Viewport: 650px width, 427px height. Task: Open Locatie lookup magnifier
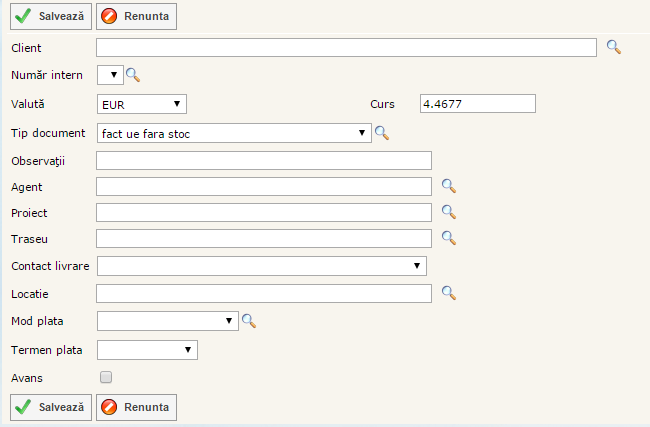point(449,293)
